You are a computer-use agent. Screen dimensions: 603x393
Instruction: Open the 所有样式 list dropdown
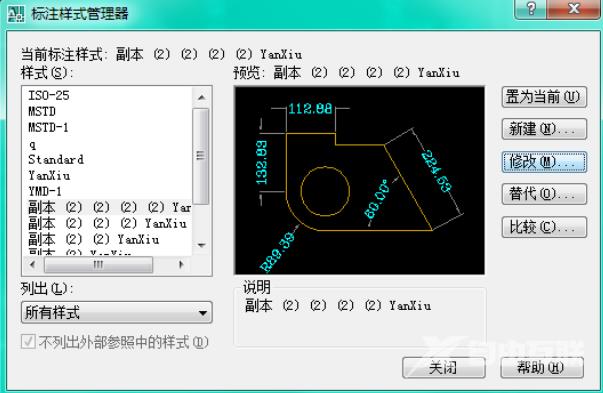[117, 312]
